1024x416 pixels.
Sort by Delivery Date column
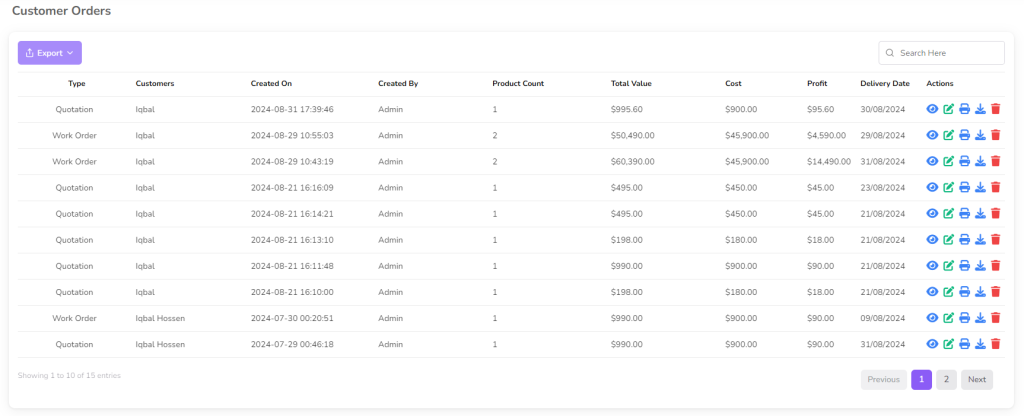pos(884,84)
